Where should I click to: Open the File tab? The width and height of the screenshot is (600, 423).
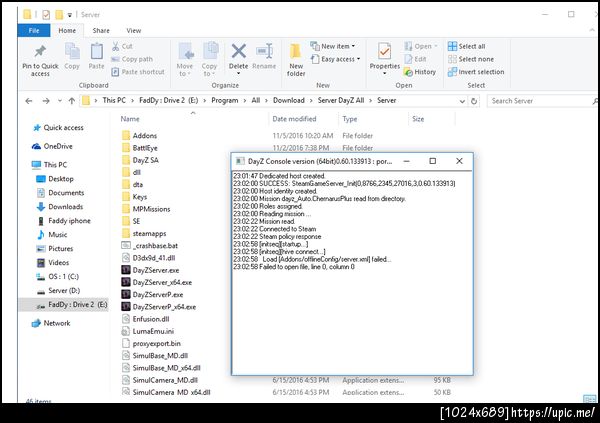click(x=34, y=31)
